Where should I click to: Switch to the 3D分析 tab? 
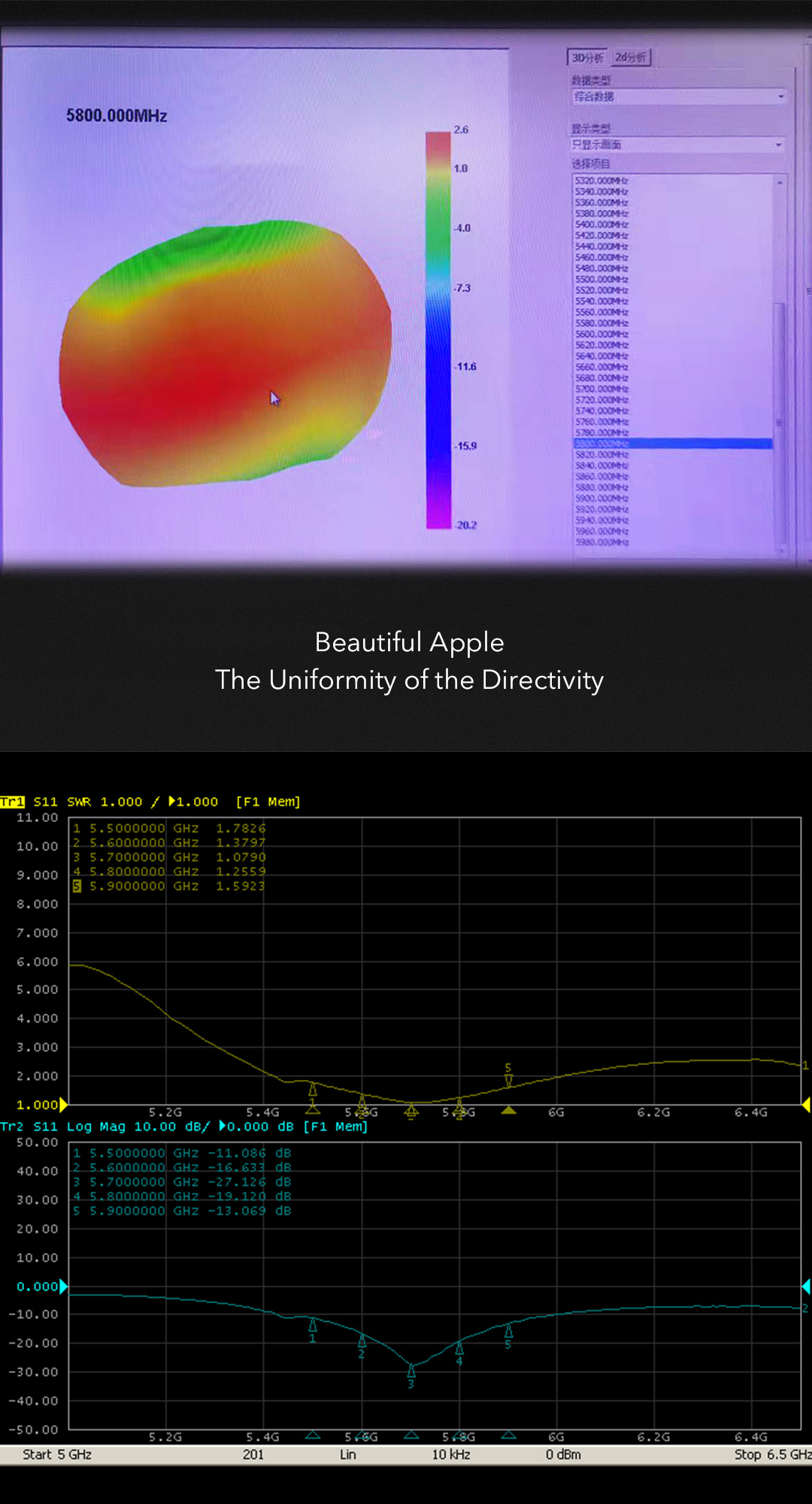coord(587,58)
